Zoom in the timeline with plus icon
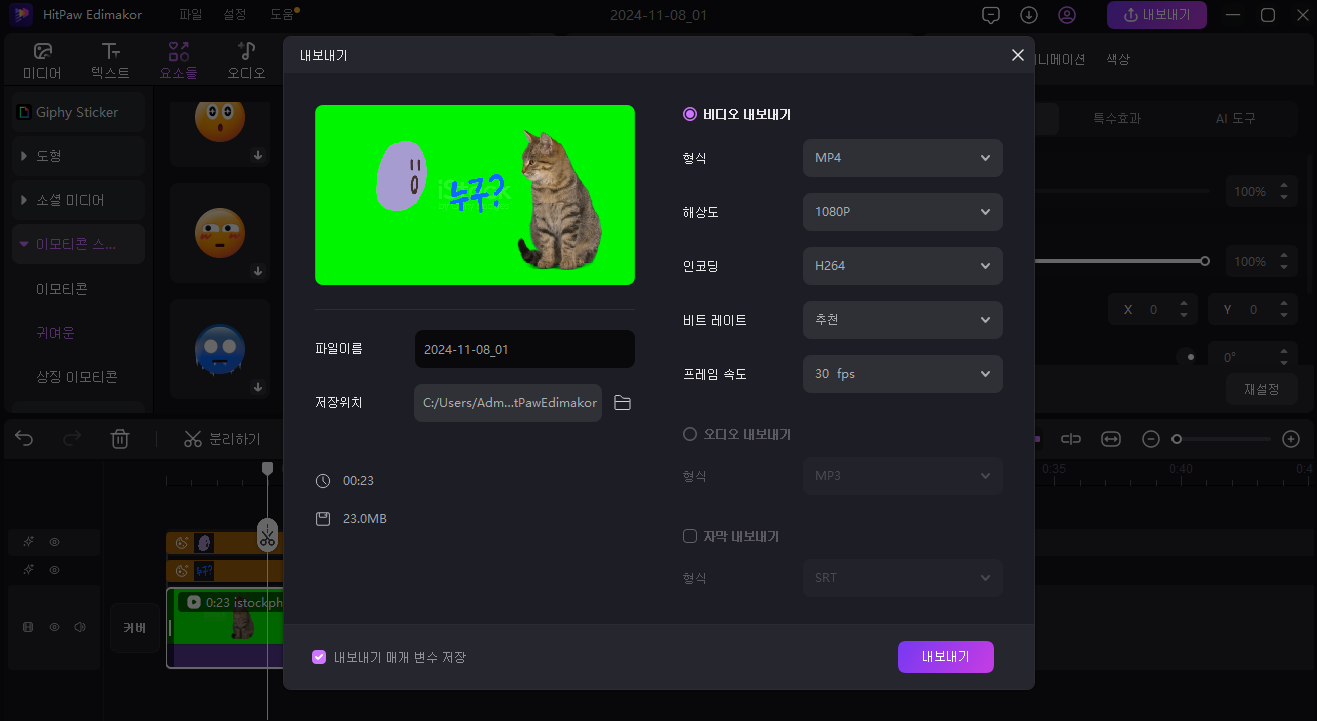The width and height of the screenshot is (1317, 721). point(1291,439)
